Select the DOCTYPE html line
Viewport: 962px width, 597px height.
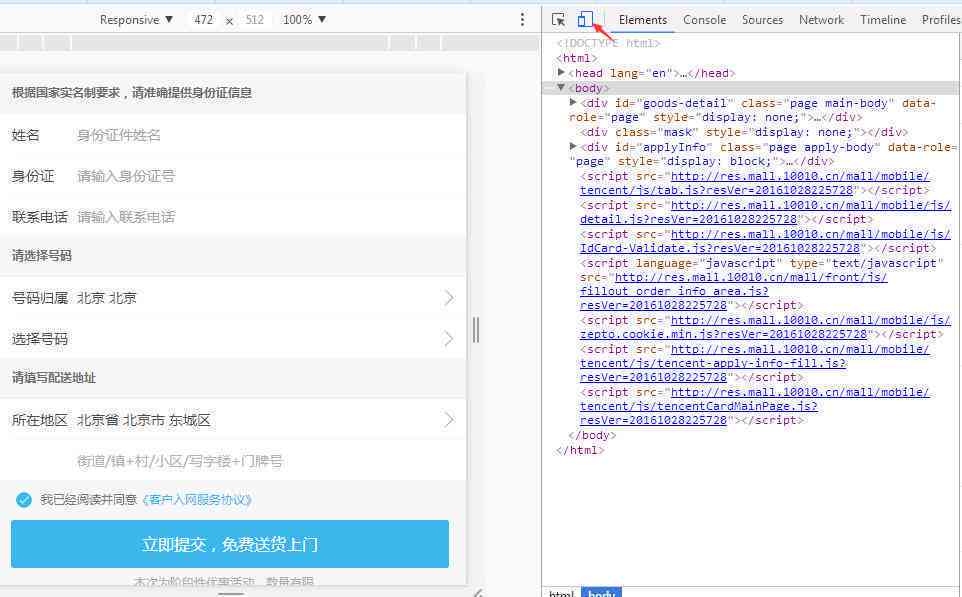click(x=608, y=43)
